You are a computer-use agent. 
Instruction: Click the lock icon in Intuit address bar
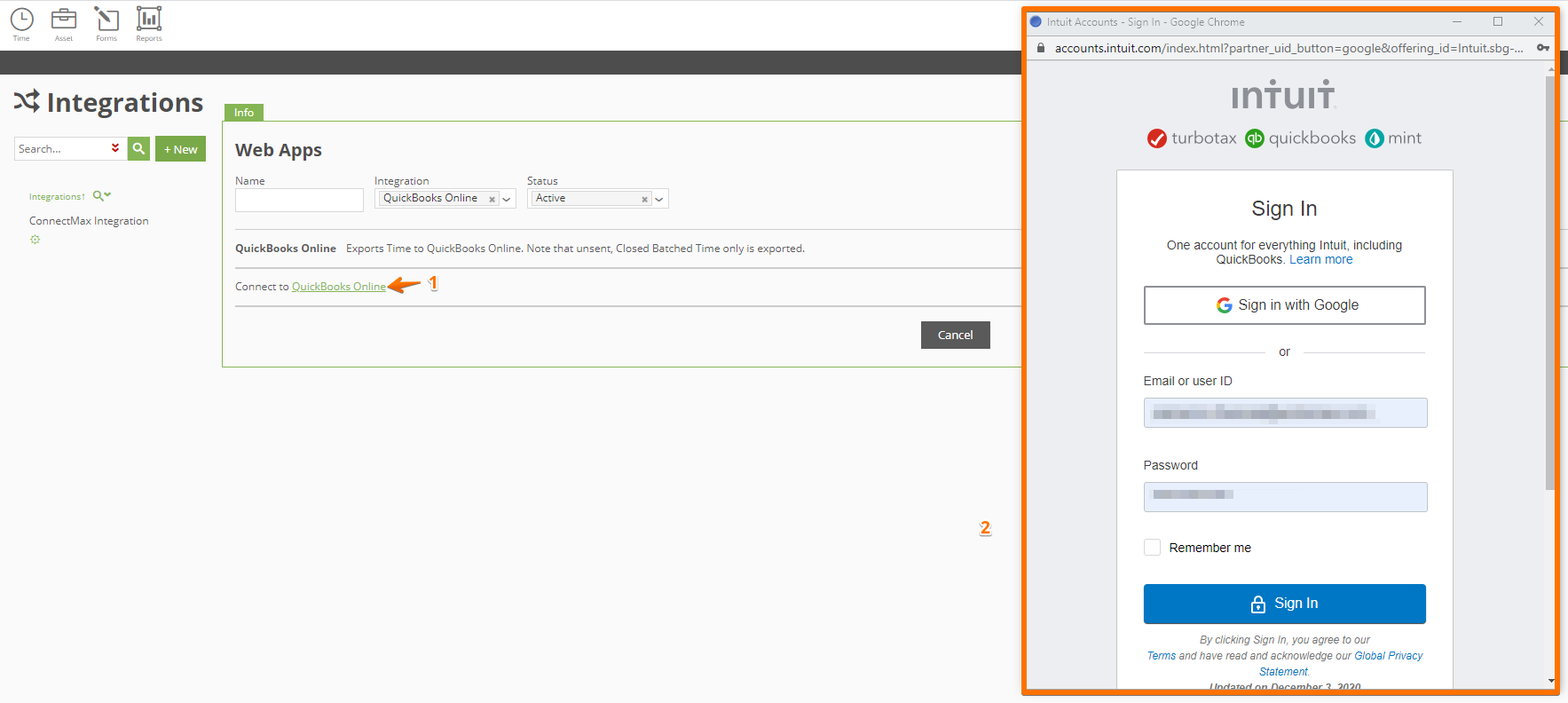(1041, 48)
